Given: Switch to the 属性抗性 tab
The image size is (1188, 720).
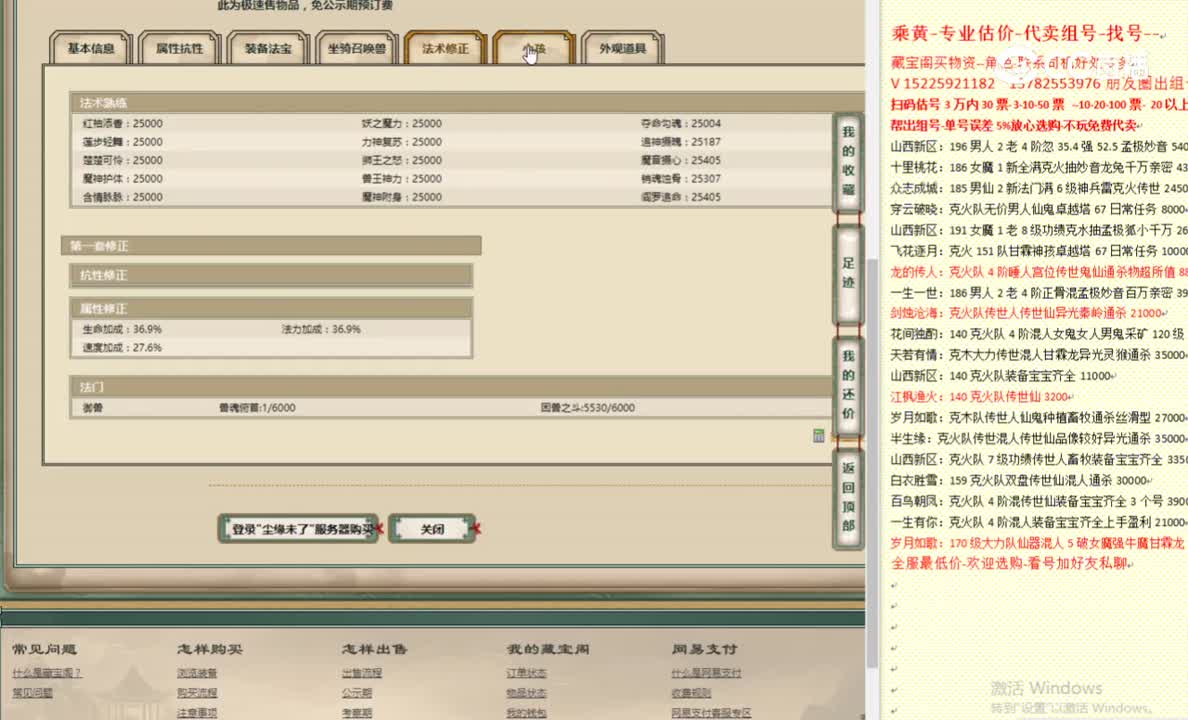Looking at the screenshot, I should [x=180, y=48].
